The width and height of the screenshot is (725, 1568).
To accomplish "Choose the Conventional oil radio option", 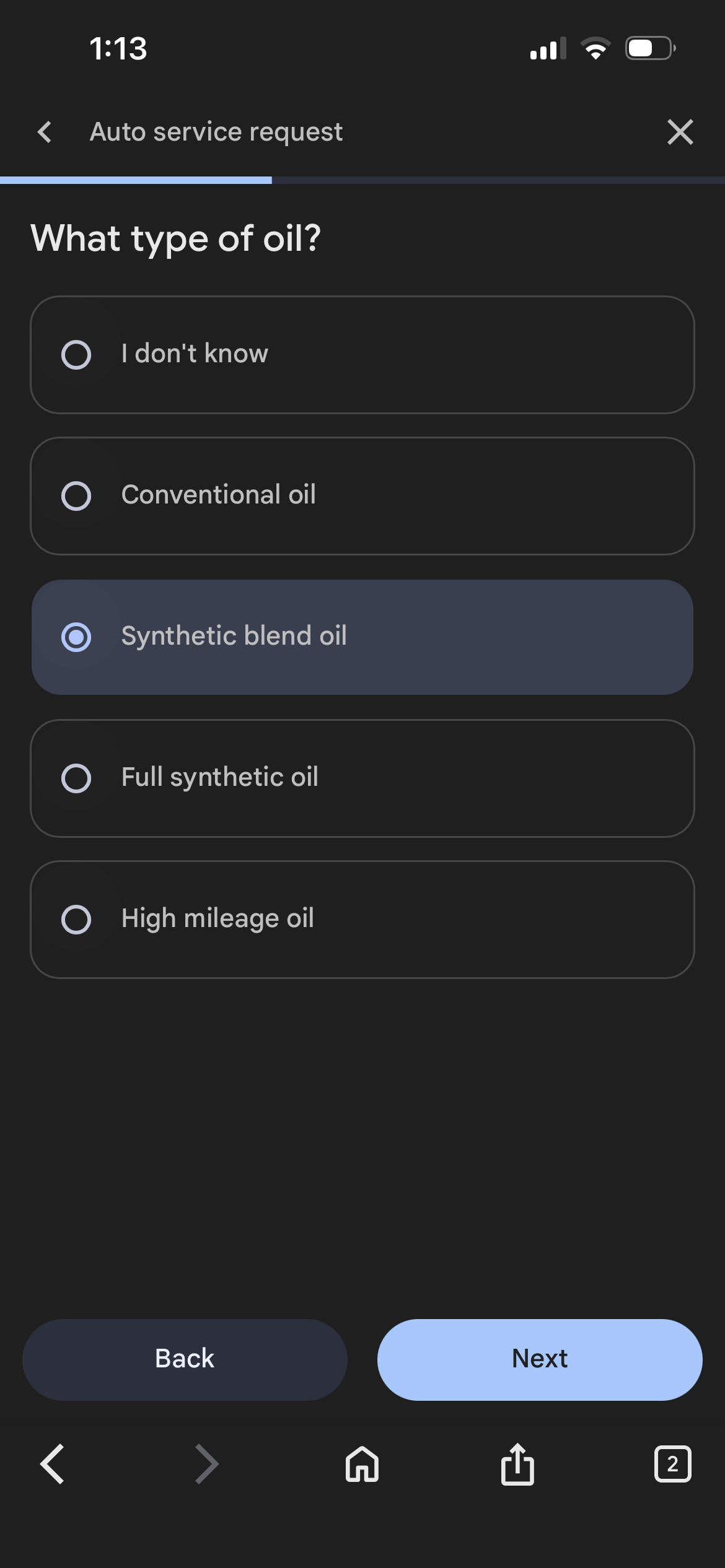I will (76, 496).
